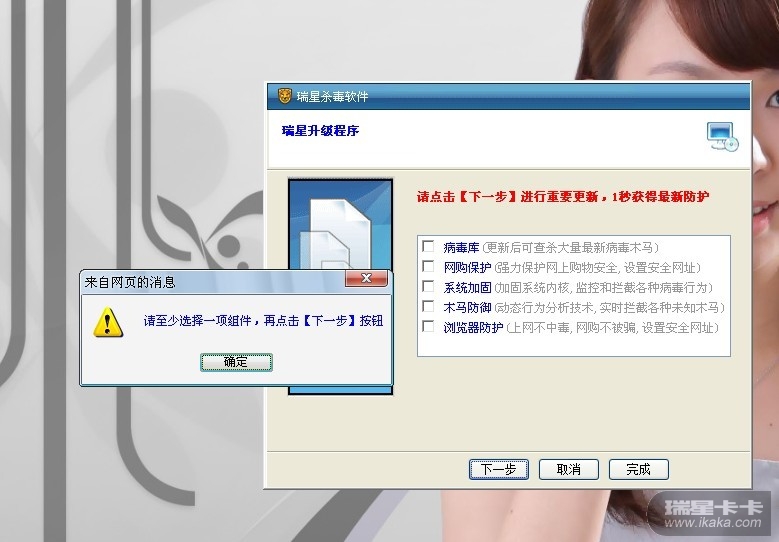Check the 系统加固 option
This screenshot has height=542, width=779.
[x=428, y=287]
